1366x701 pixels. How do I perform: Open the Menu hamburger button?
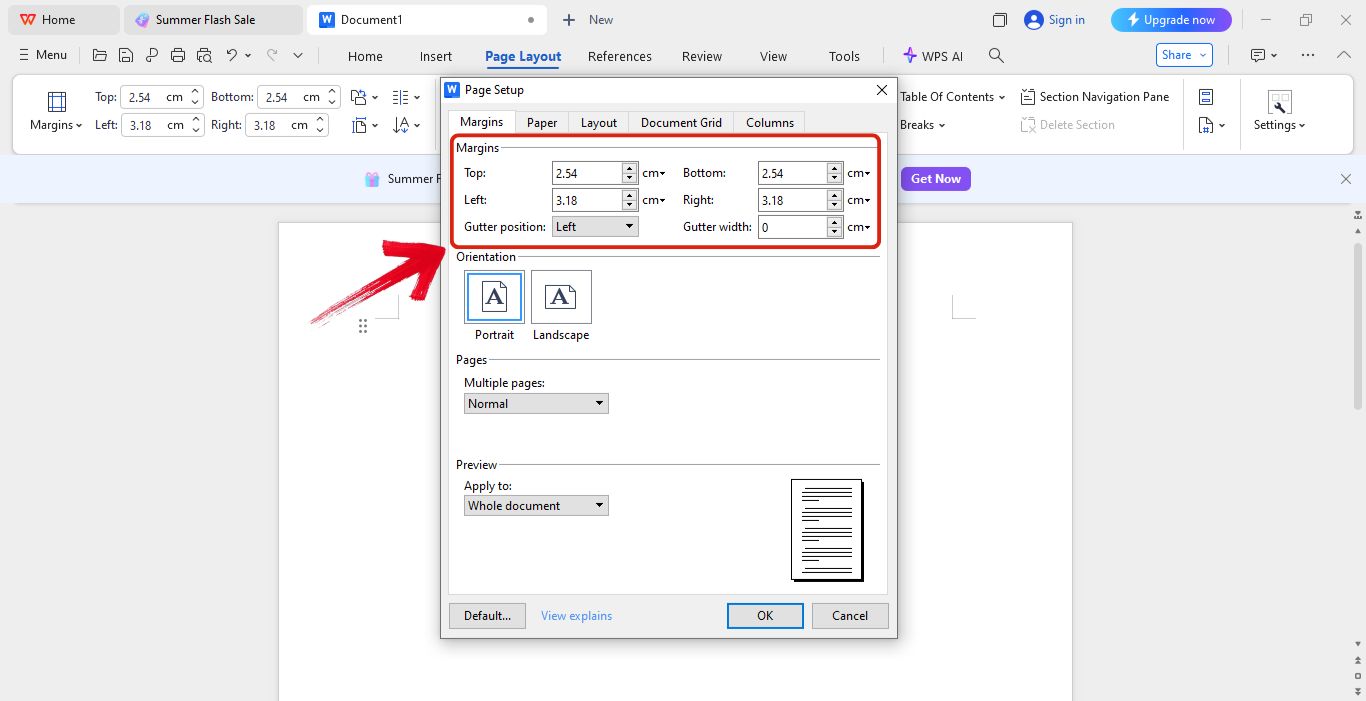(43, 55)
